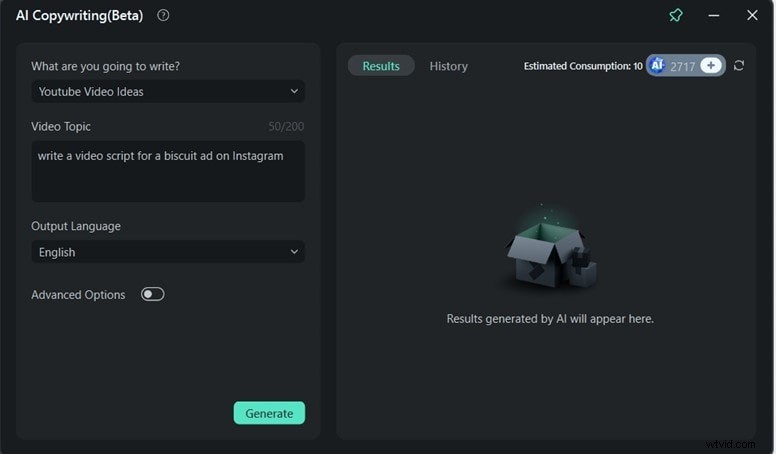The height and width of the screenshot is (454, 776).
Task: Click the 50/200 character counter
Action: [x=288, y=127]
